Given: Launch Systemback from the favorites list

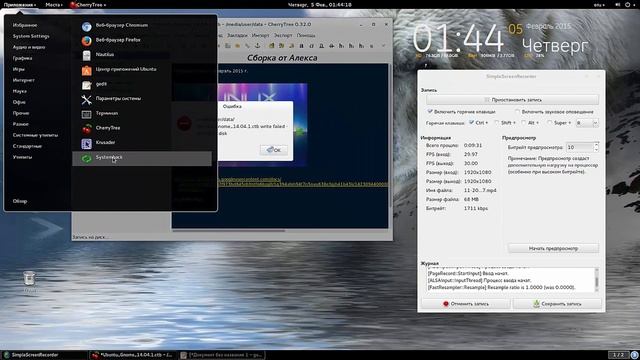Looking at the screenshot, I should 142,158.
